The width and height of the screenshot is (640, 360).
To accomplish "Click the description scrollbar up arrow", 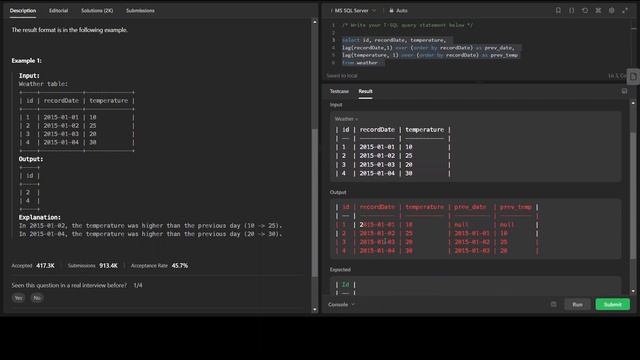I will click(315, 22).
